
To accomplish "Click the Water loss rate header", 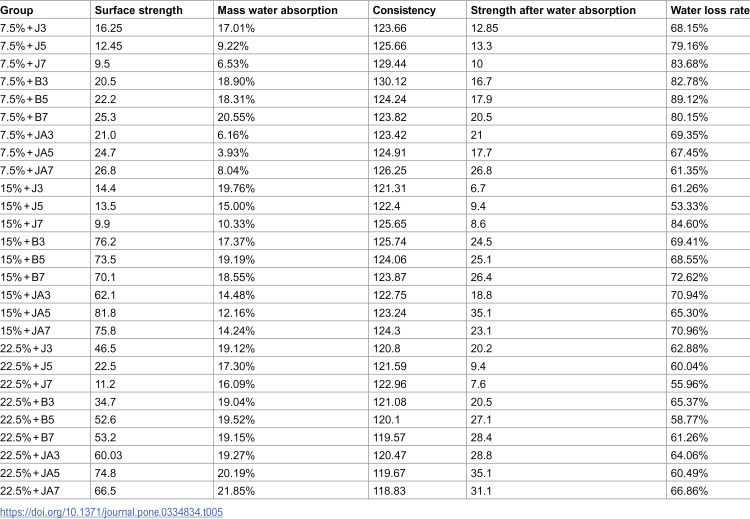I will (710, 10).
